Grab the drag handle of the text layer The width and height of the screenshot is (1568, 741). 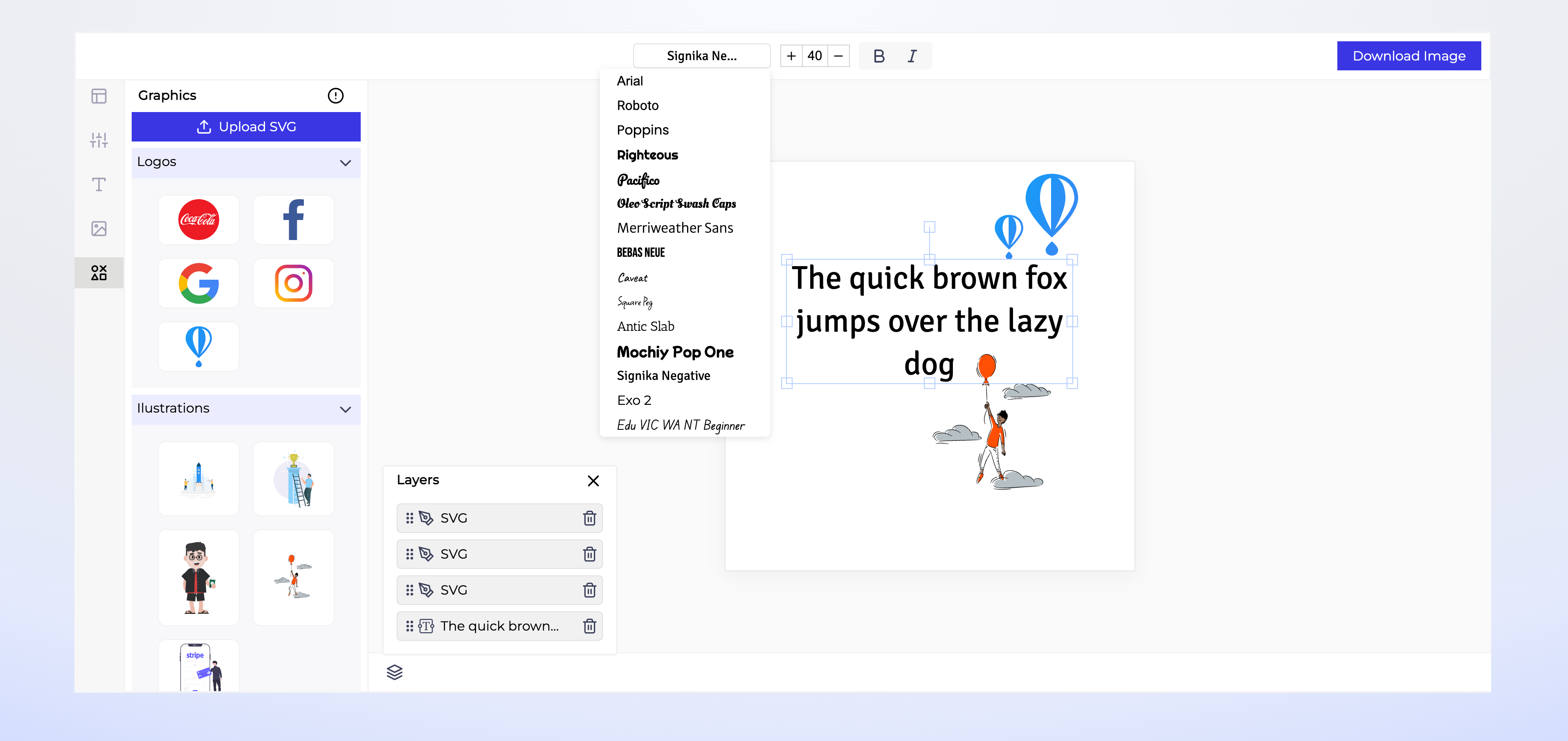tap(410, 626)
